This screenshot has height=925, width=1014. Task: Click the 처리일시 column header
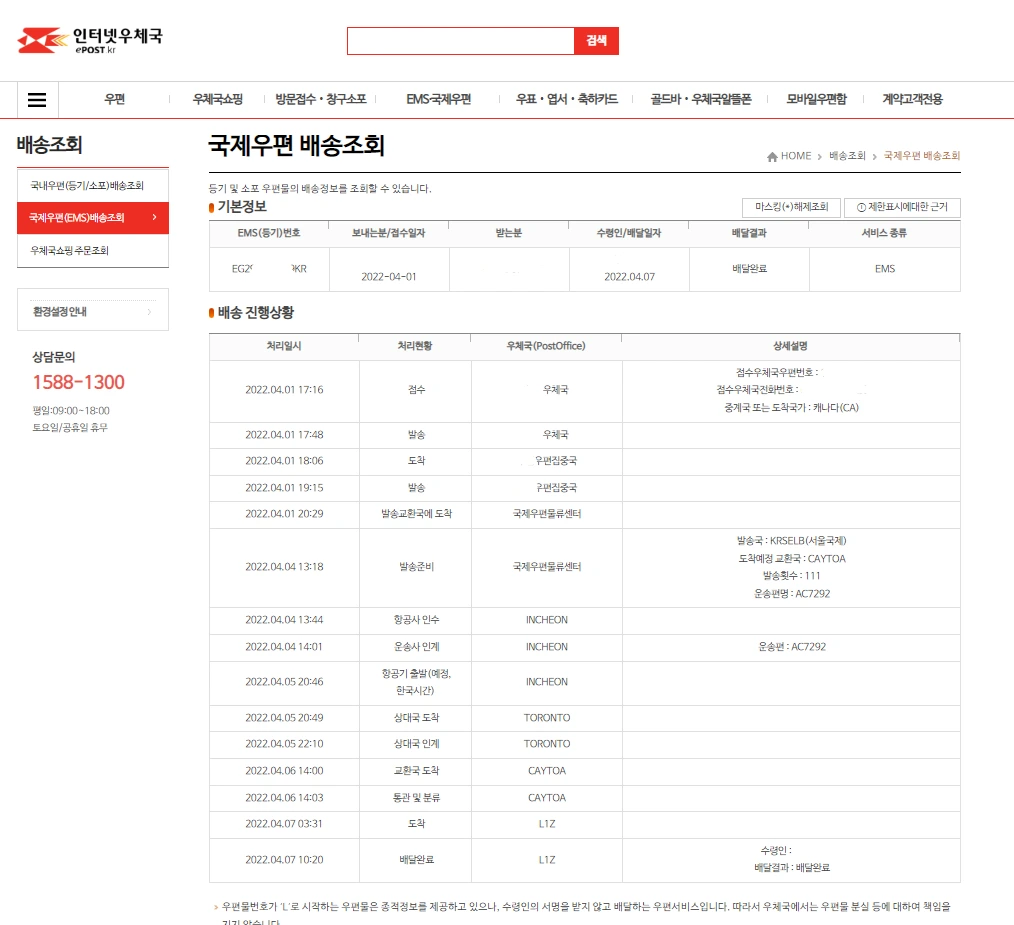point(284,346)
